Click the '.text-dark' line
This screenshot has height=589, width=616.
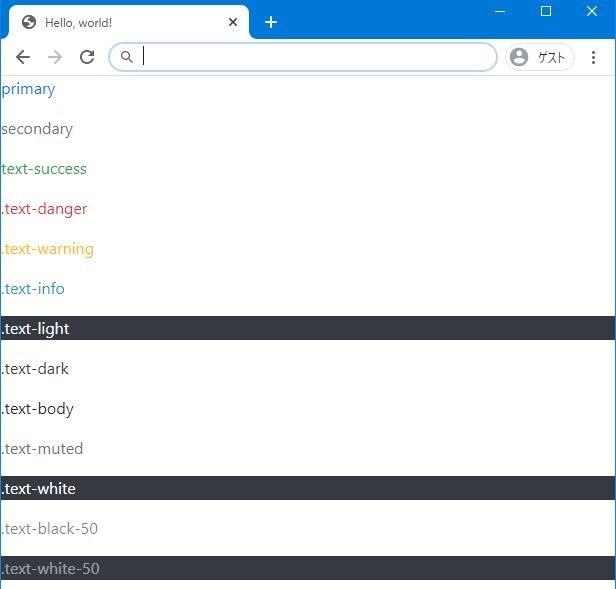35,369
